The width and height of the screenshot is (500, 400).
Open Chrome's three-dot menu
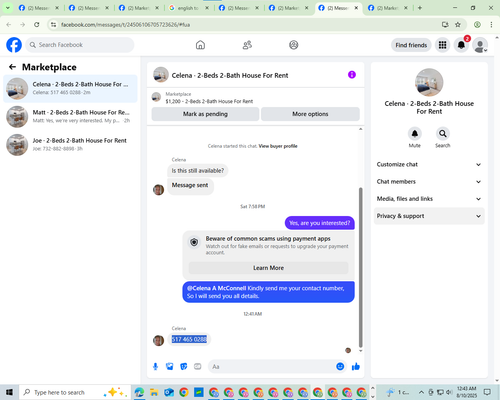[491, 25]
